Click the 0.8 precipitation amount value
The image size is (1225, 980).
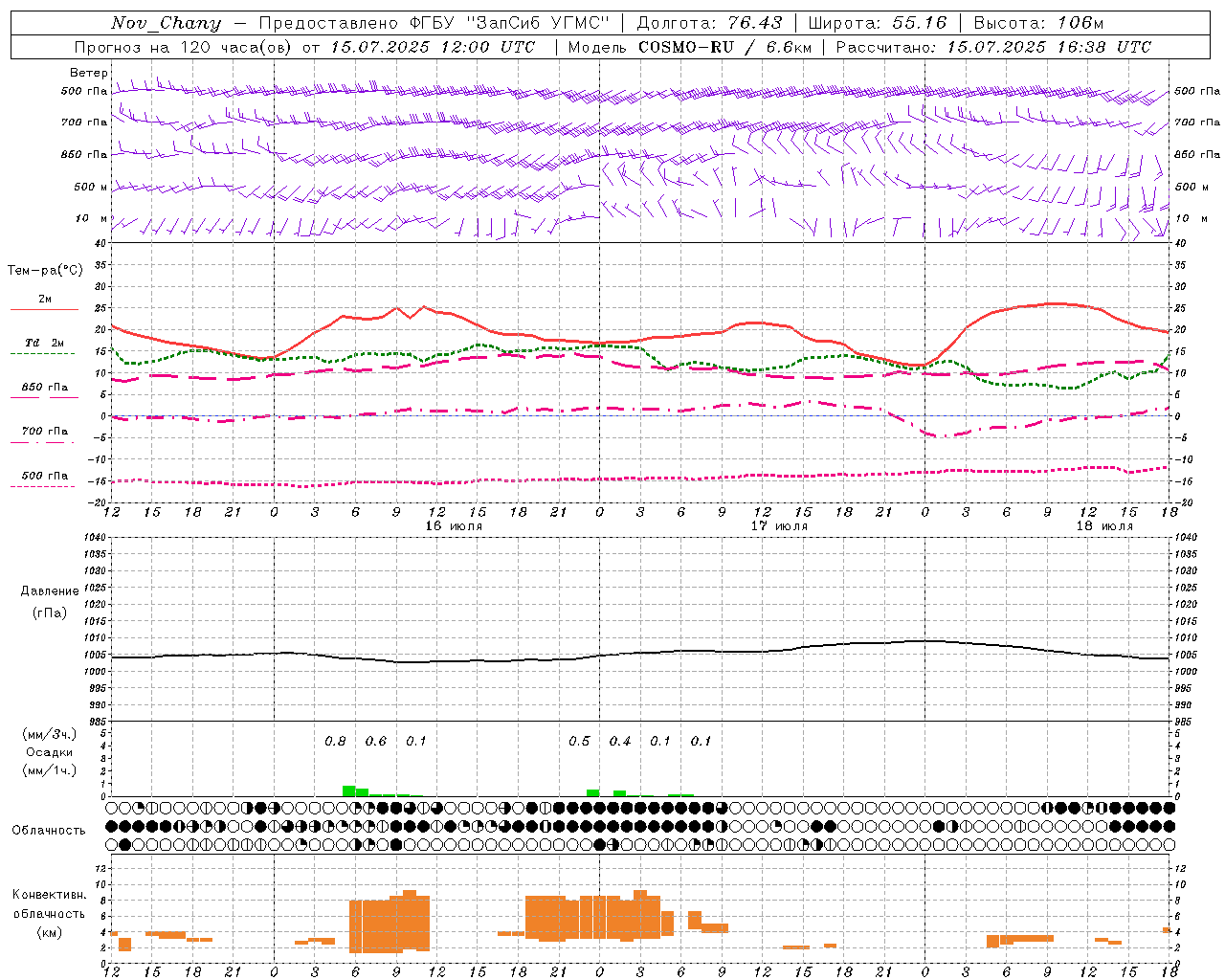click(335, 742)
